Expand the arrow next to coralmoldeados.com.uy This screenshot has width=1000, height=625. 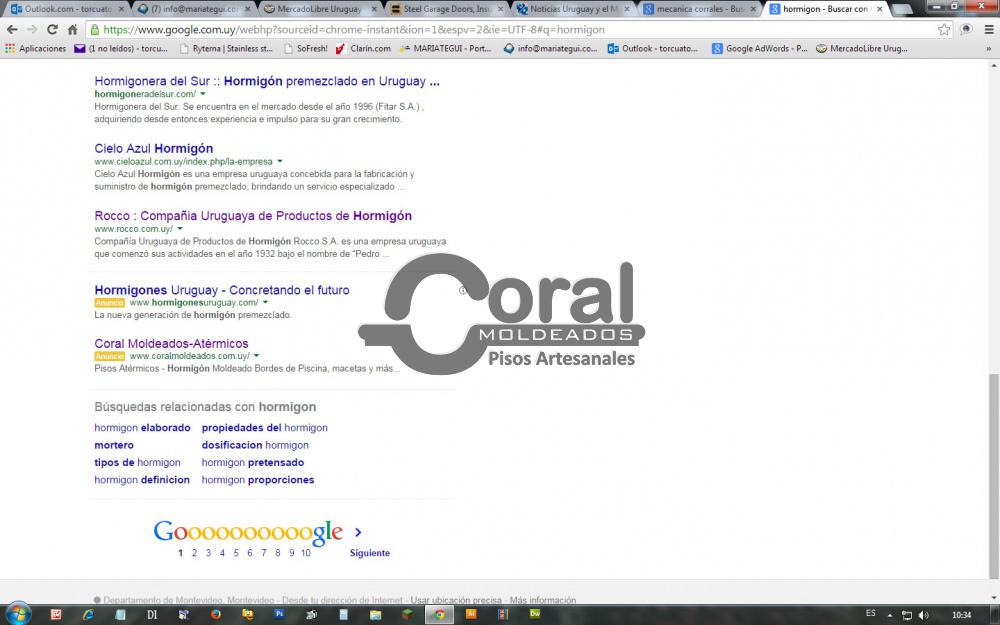pyautogui.click(x=256, y=355)
